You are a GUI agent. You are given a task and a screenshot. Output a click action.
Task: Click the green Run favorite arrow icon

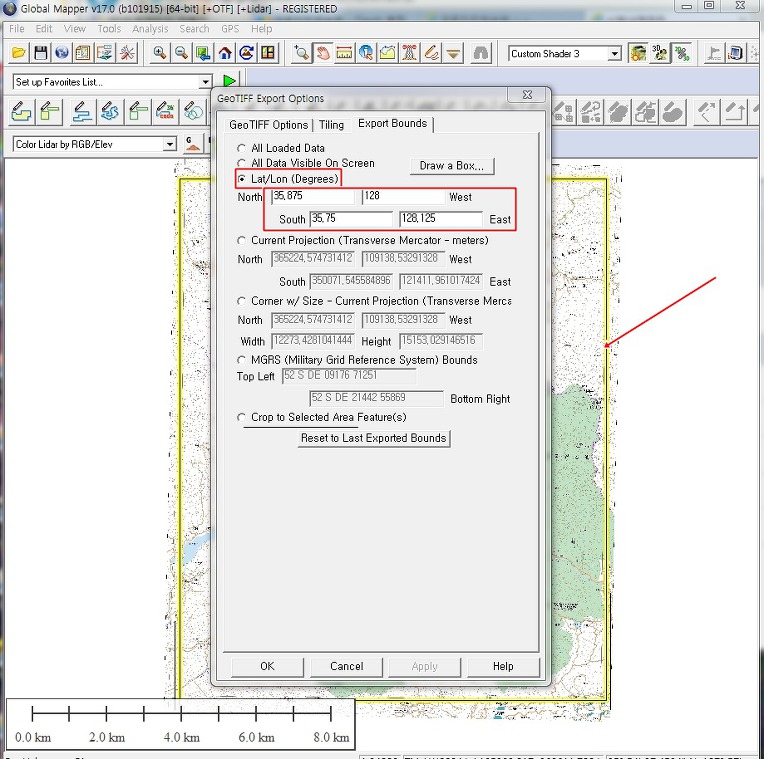pos(230,81)
